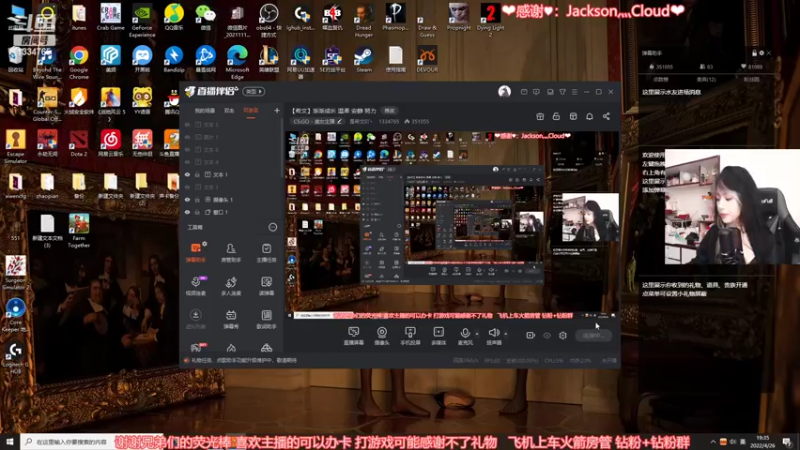The height and width of the screenshot is (450, 800).
Task: Open Google Chrome desktop shortcut
Action: 79,62
